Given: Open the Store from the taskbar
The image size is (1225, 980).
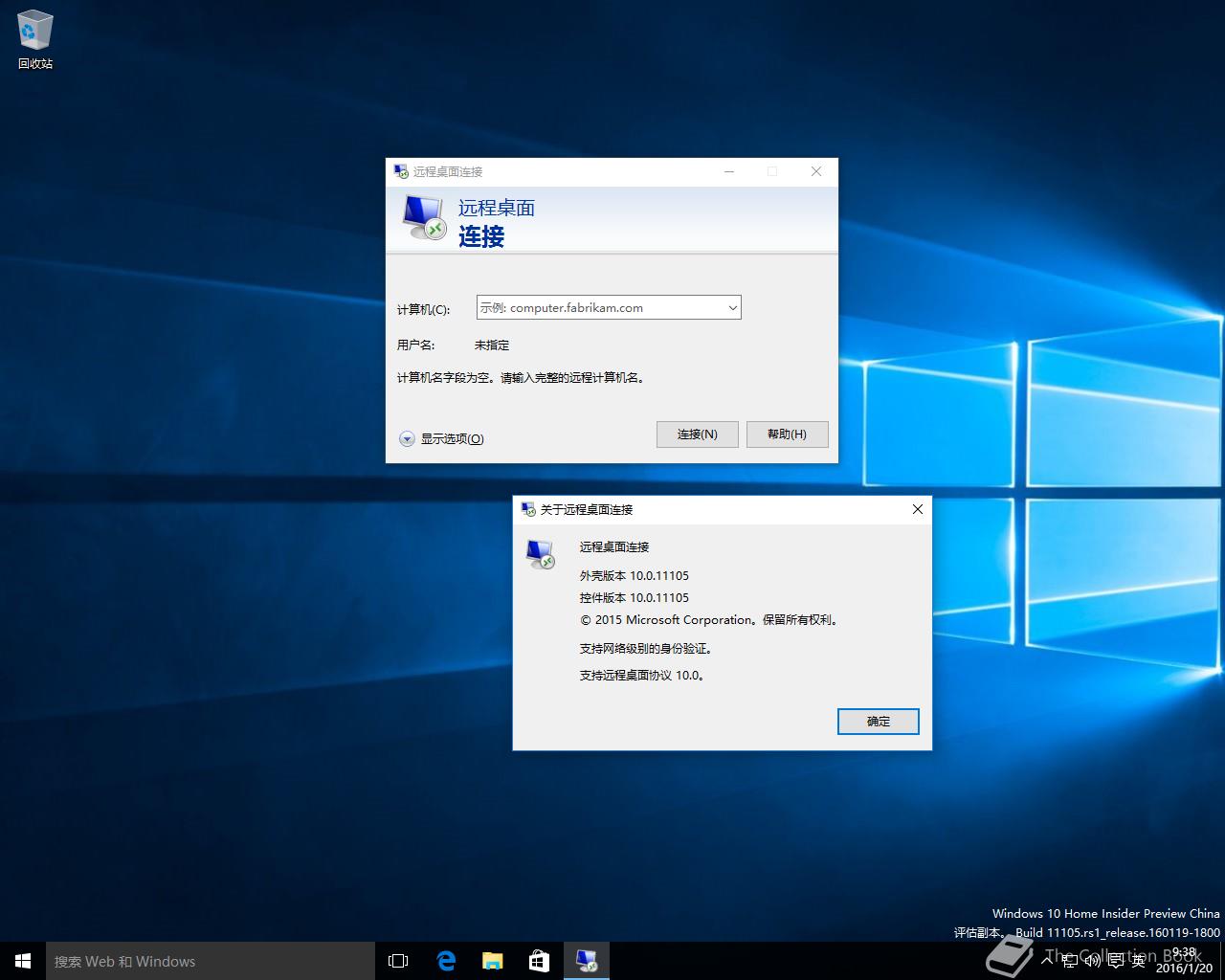Looking at the screenshot, I should tap(539, 961).
